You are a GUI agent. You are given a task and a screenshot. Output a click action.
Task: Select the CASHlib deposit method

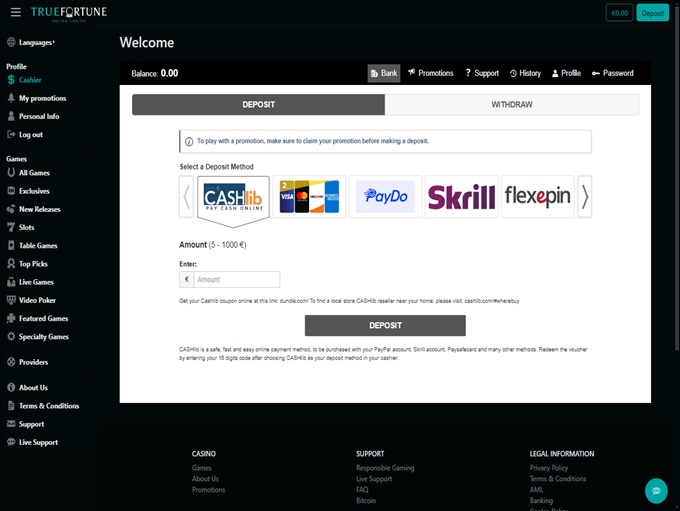click(x=233, y=198)
